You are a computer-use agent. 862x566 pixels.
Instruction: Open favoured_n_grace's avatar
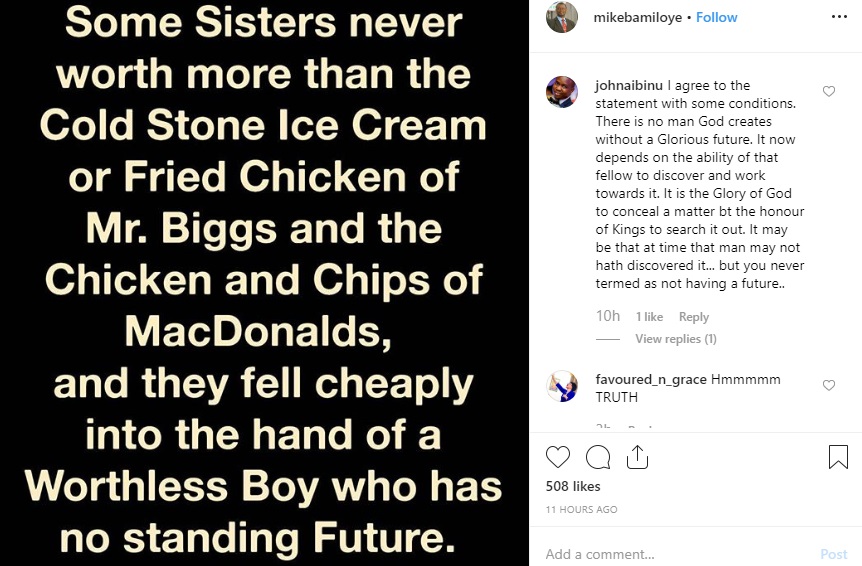point(562,386)
